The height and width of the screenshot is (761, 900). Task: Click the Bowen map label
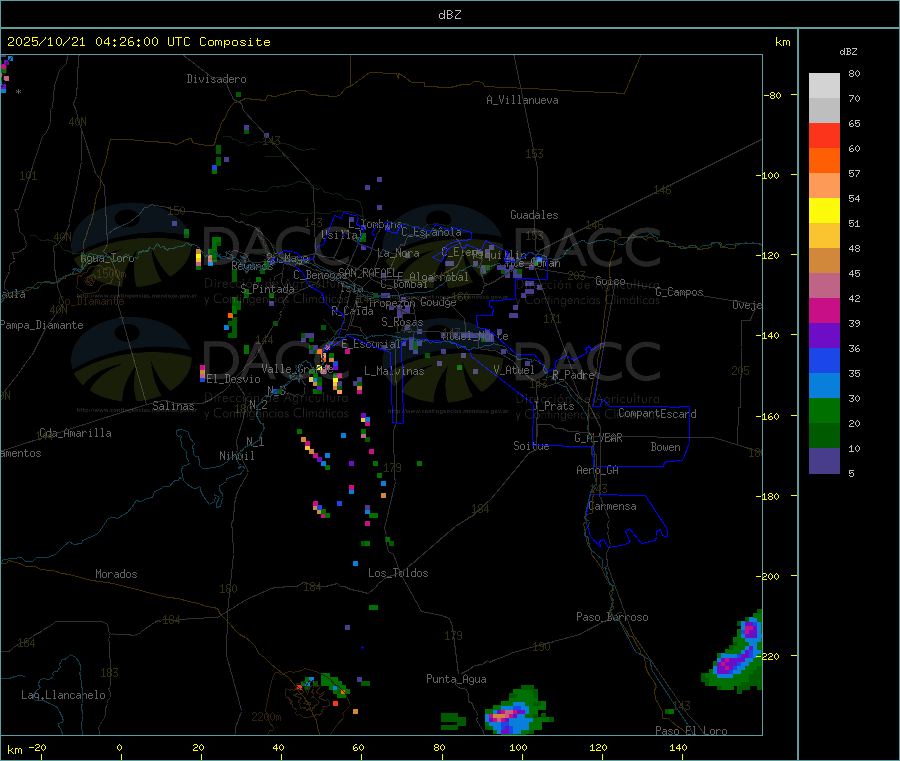pyautogui.click(x=666, y=447)
